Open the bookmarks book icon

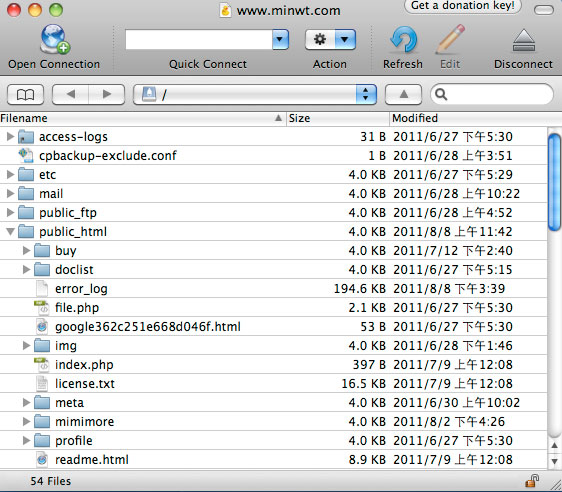pyautogui.click(x=25, y=95)
